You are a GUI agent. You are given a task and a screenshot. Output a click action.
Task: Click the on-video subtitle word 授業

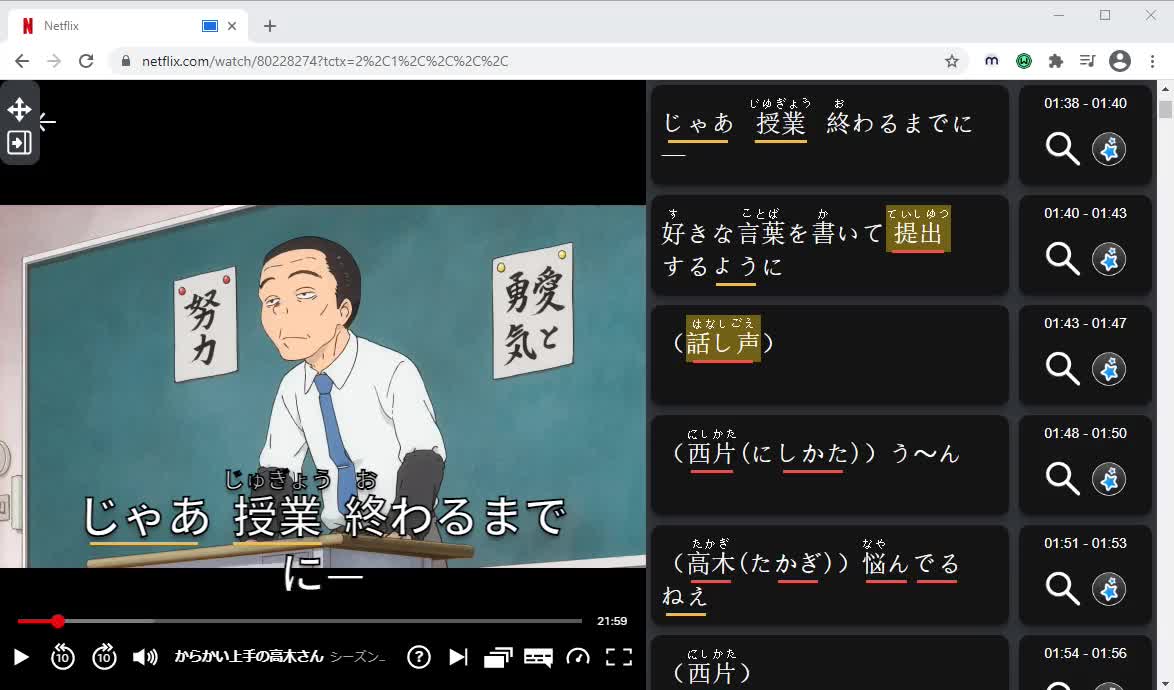(x=278, y=517)
